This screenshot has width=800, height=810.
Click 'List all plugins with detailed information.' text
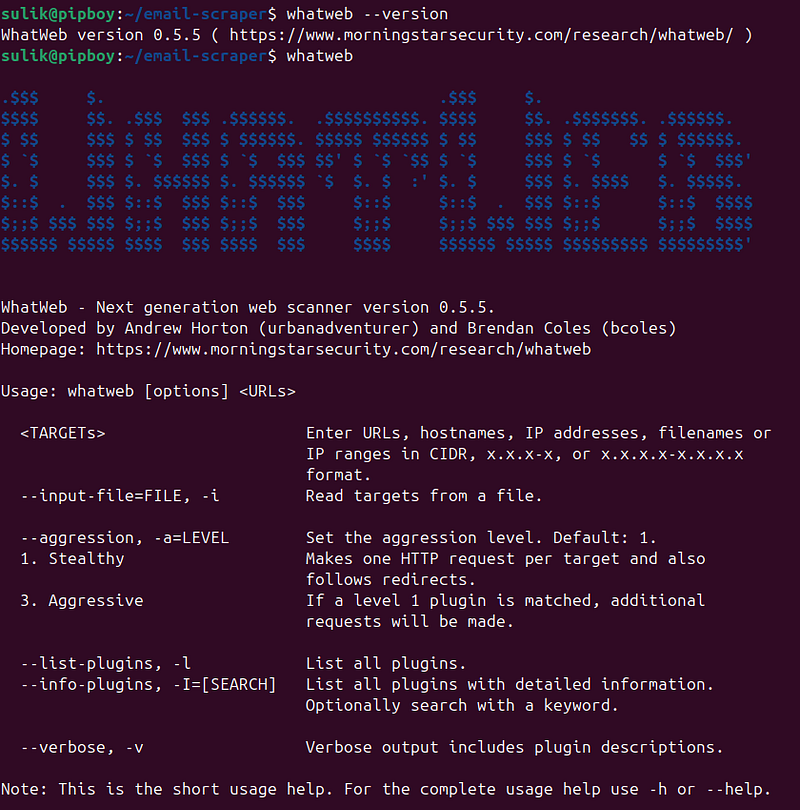pos(510,685)
